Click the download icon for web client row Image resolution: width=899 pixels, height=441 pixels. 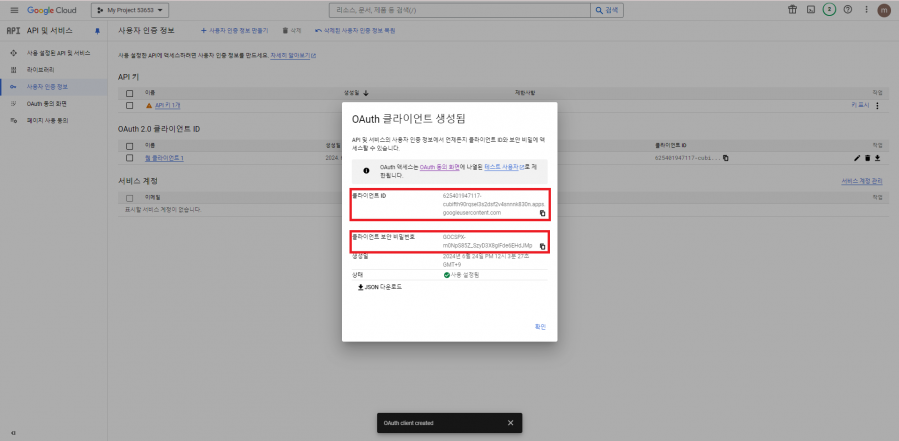click(x=877, y=158)
